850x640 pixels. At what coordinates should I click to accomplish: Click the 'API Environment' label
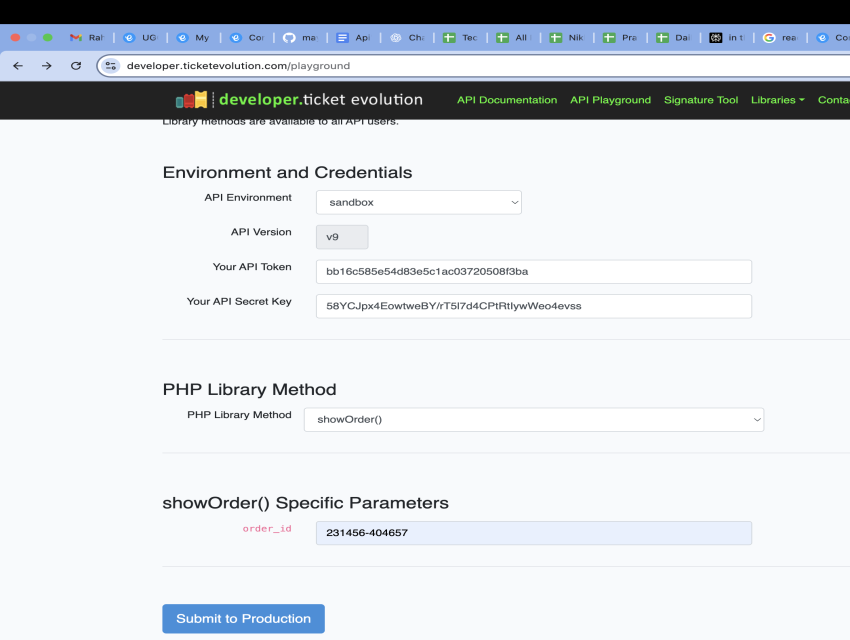click(x=248, y=197)
